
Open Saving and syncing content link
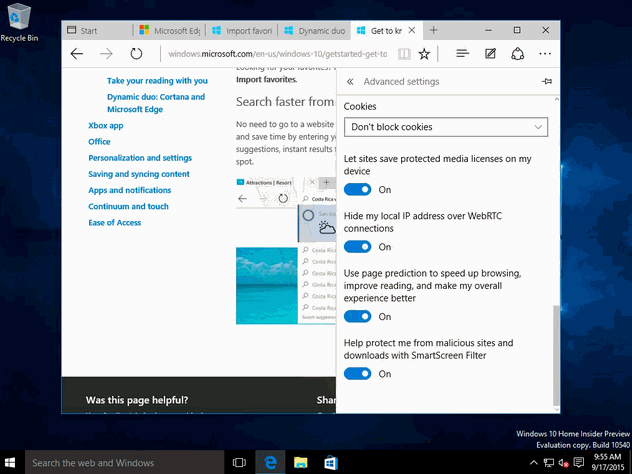click(x=139, y=174)
